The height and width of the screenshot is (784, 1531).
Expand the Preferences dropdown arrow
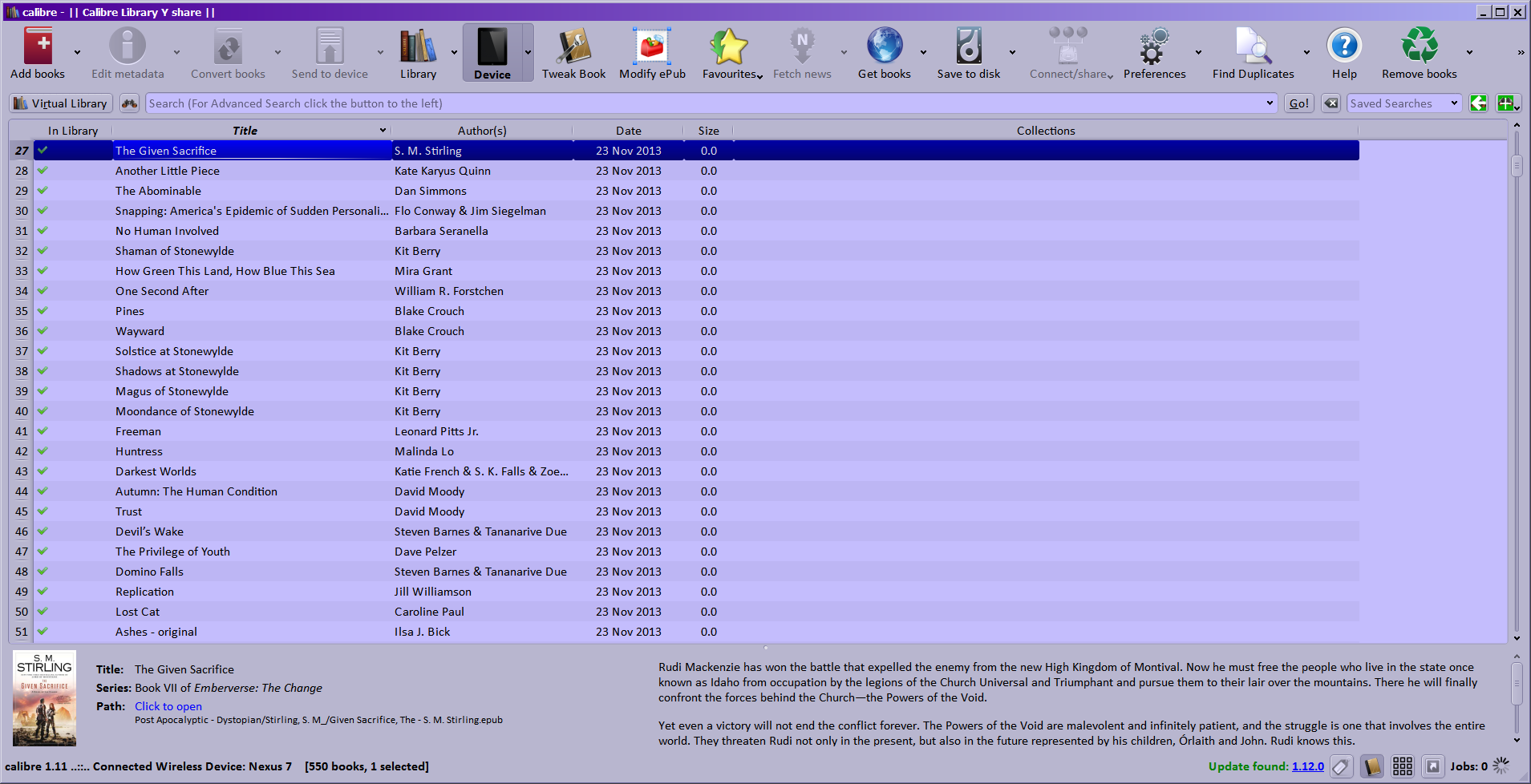1198,53
